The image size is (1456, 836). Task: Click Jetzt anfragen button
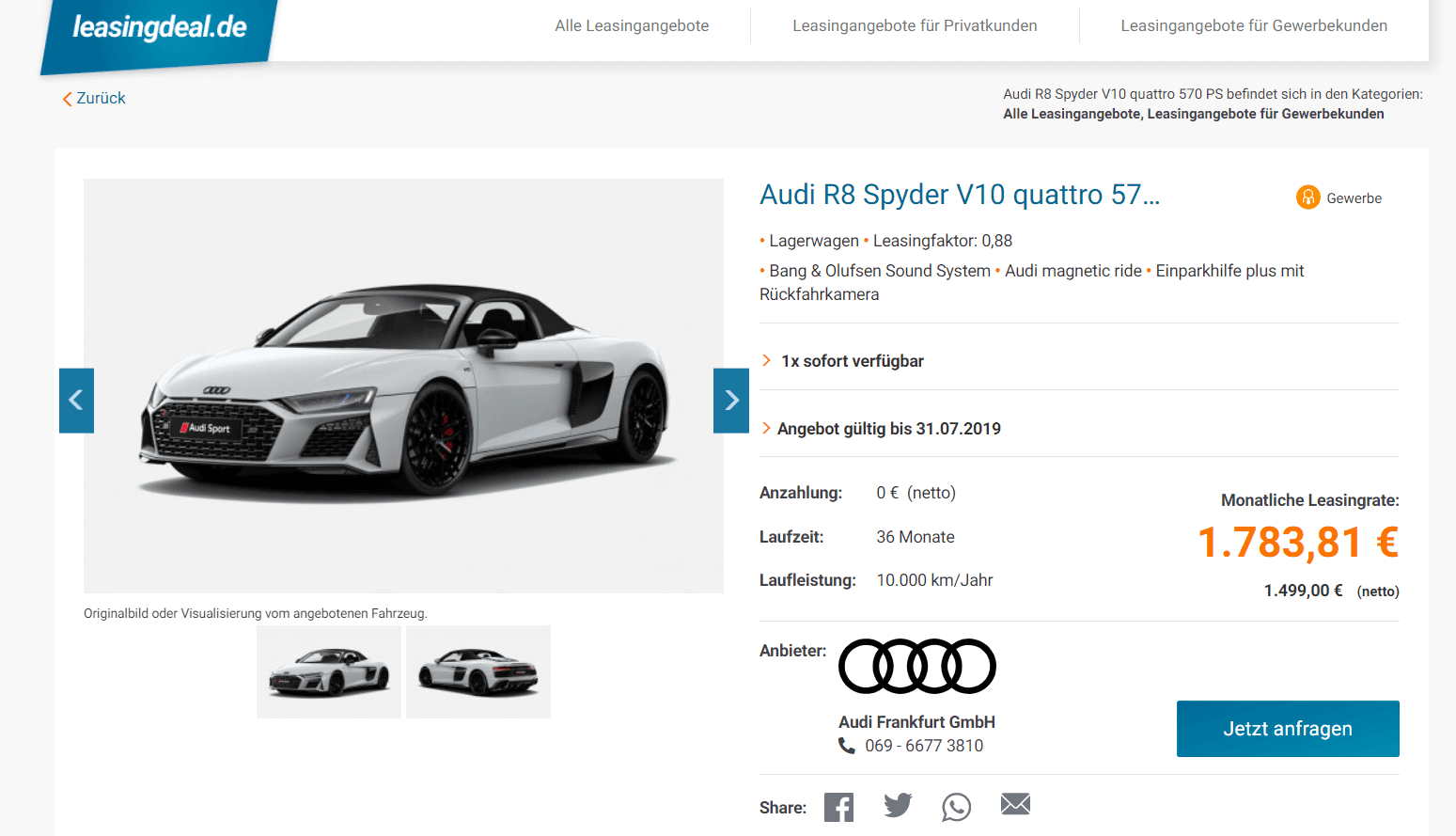click(x=1288, y=729)
